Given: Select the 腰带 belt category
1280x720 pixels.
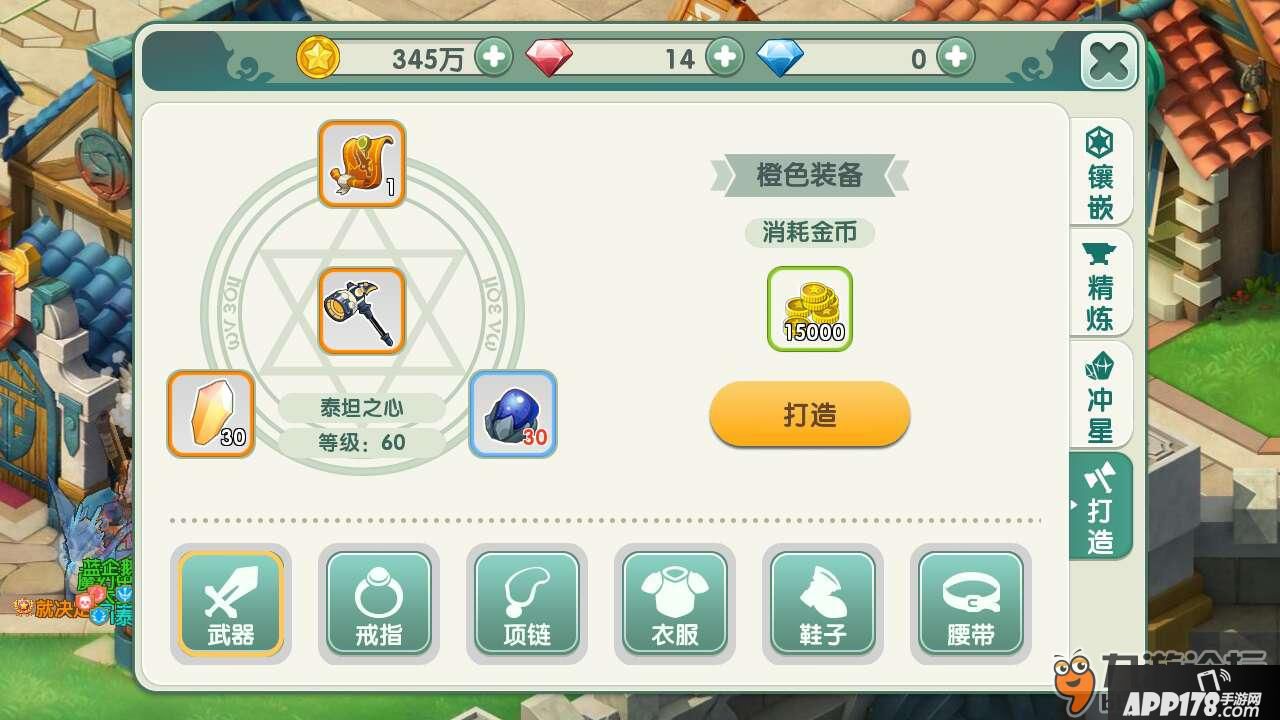Looking at the screenshot, I should click(971, 603).
